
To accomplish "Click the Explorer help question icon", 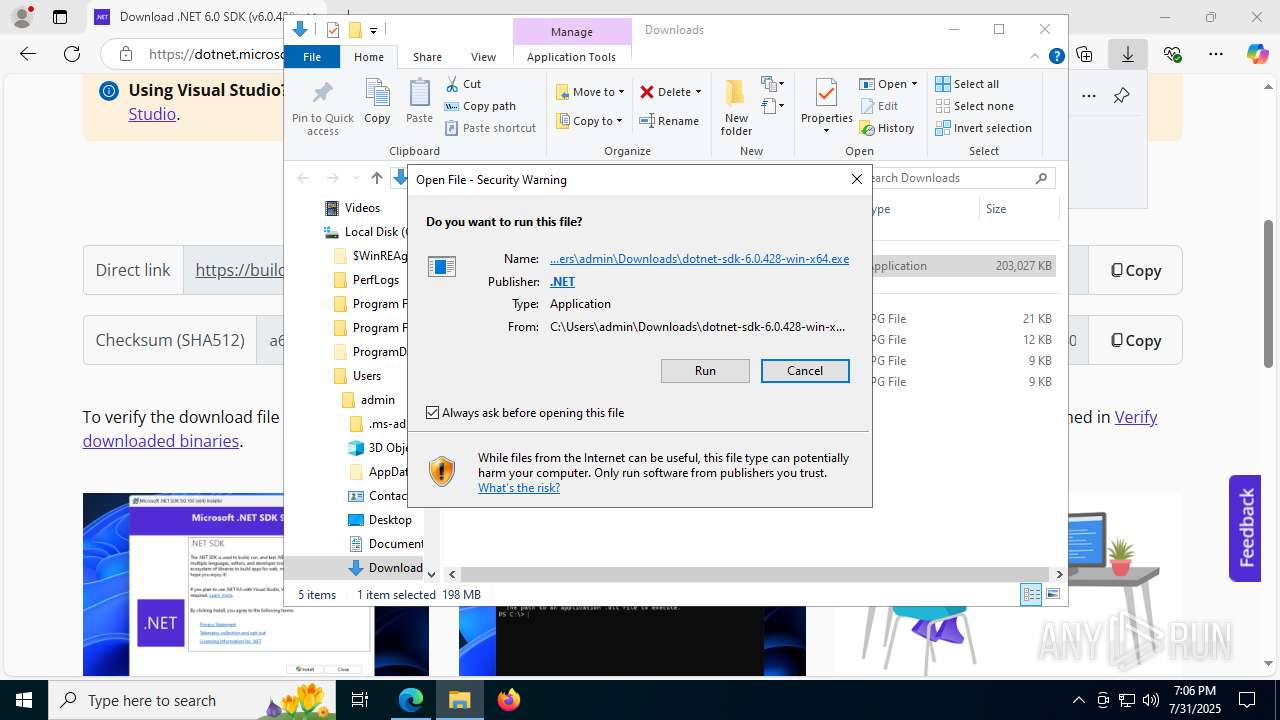I will (x=1056, y=57).
